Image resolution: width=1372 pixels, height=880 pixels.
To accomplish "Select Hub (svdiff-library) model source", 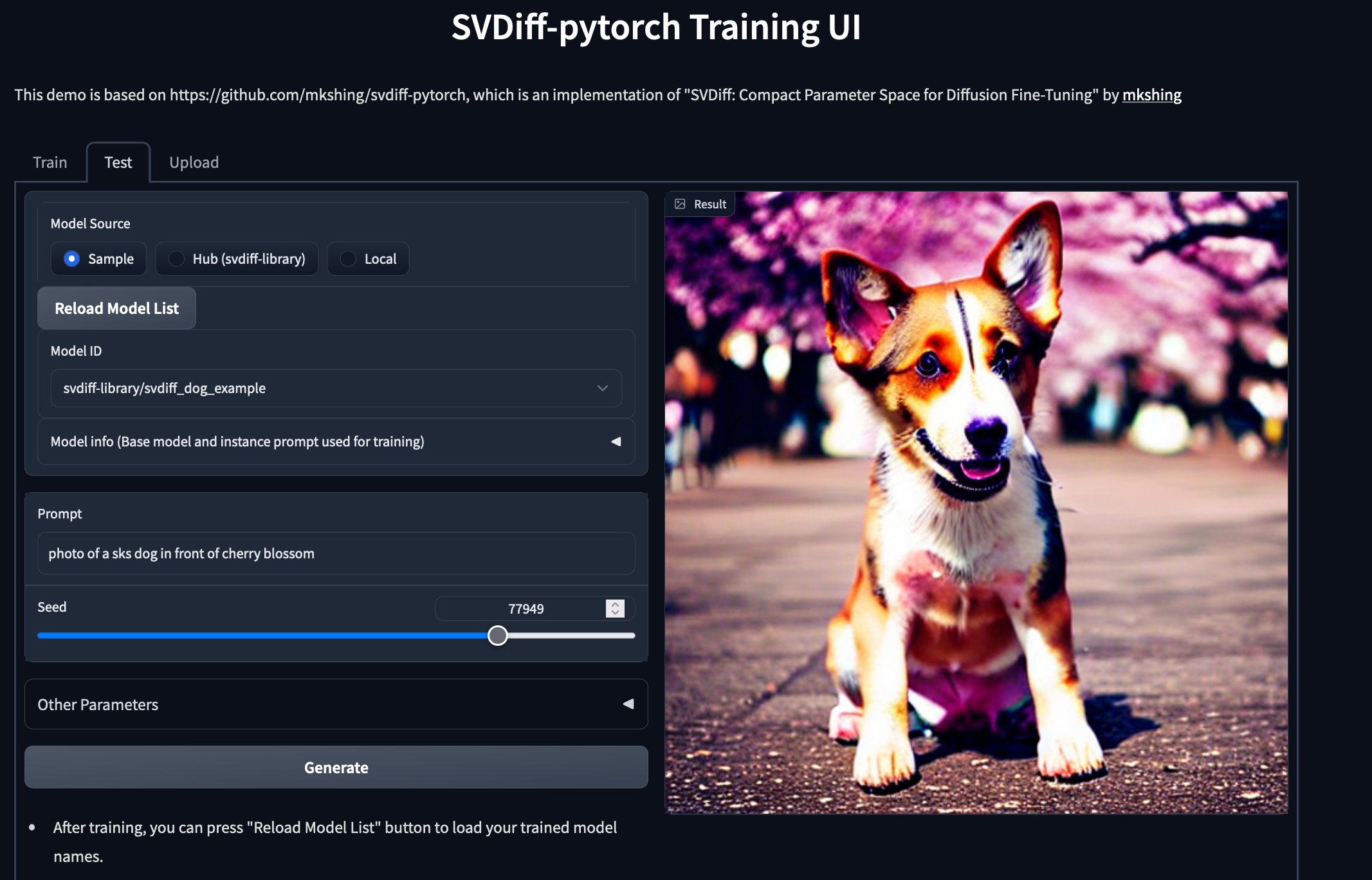I will point(176,259).
